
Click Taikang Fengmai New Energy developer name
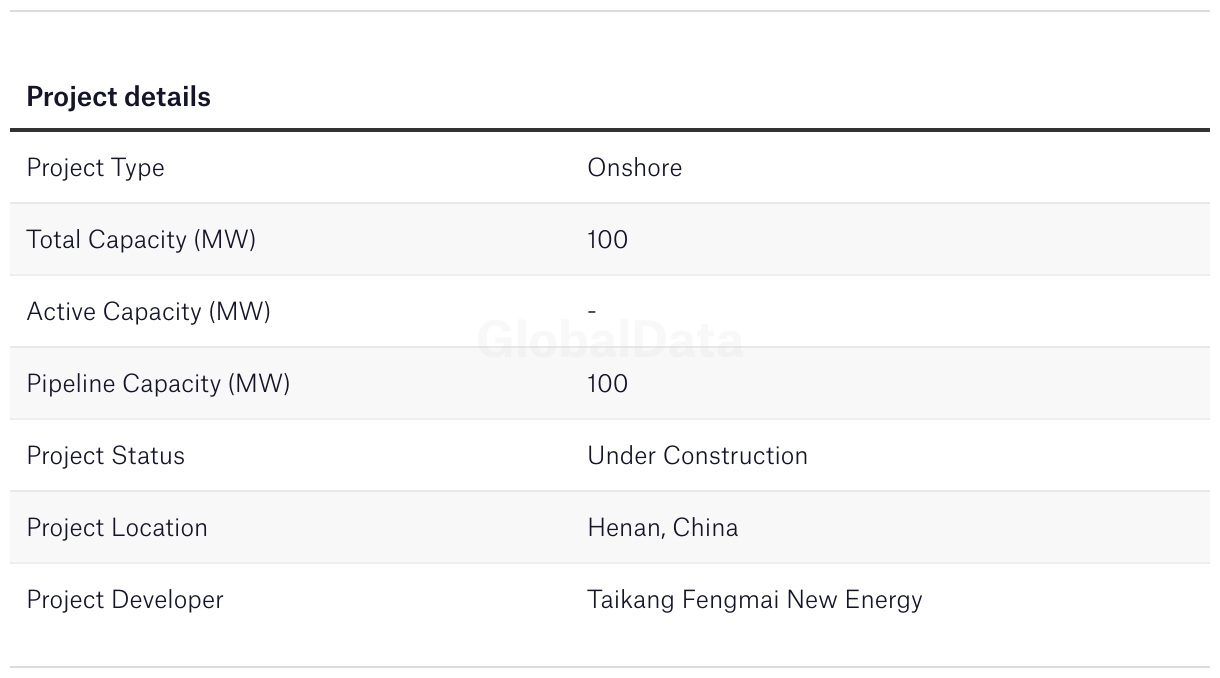pyautogui.click(x=755, y=600)
